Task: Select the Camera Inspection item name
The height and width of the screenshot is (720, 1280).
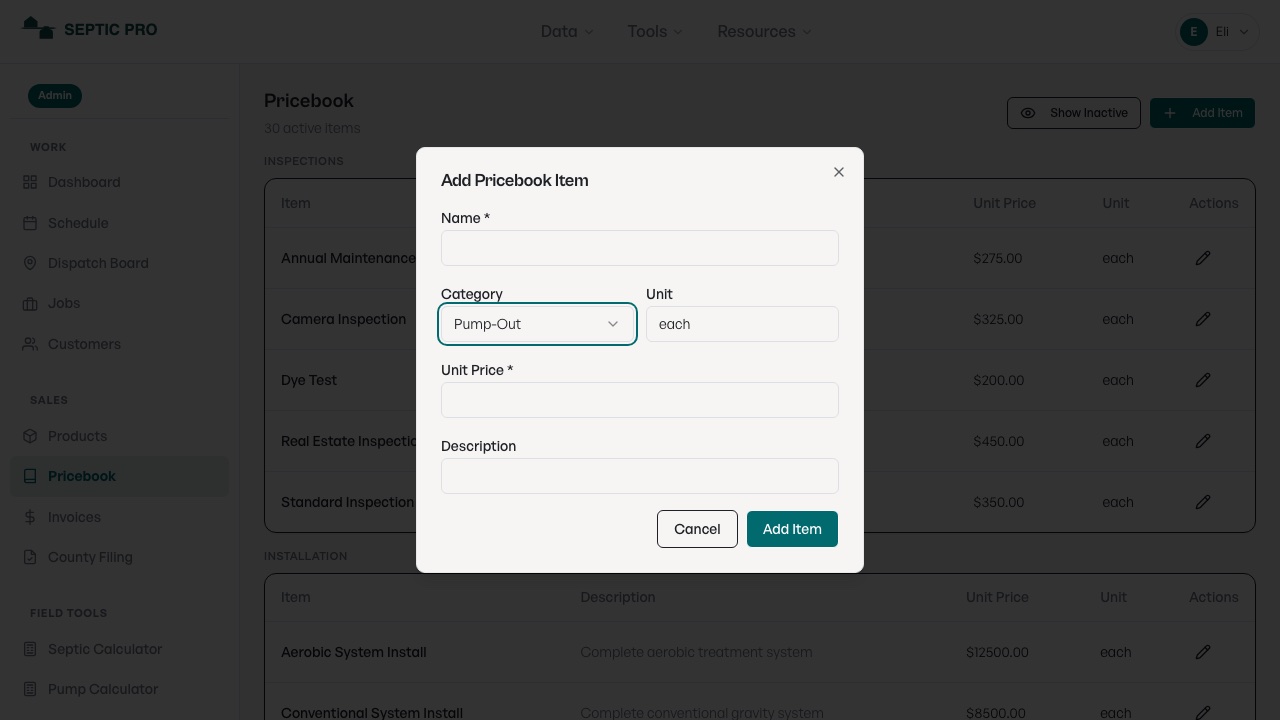Action: click(343, 319)
